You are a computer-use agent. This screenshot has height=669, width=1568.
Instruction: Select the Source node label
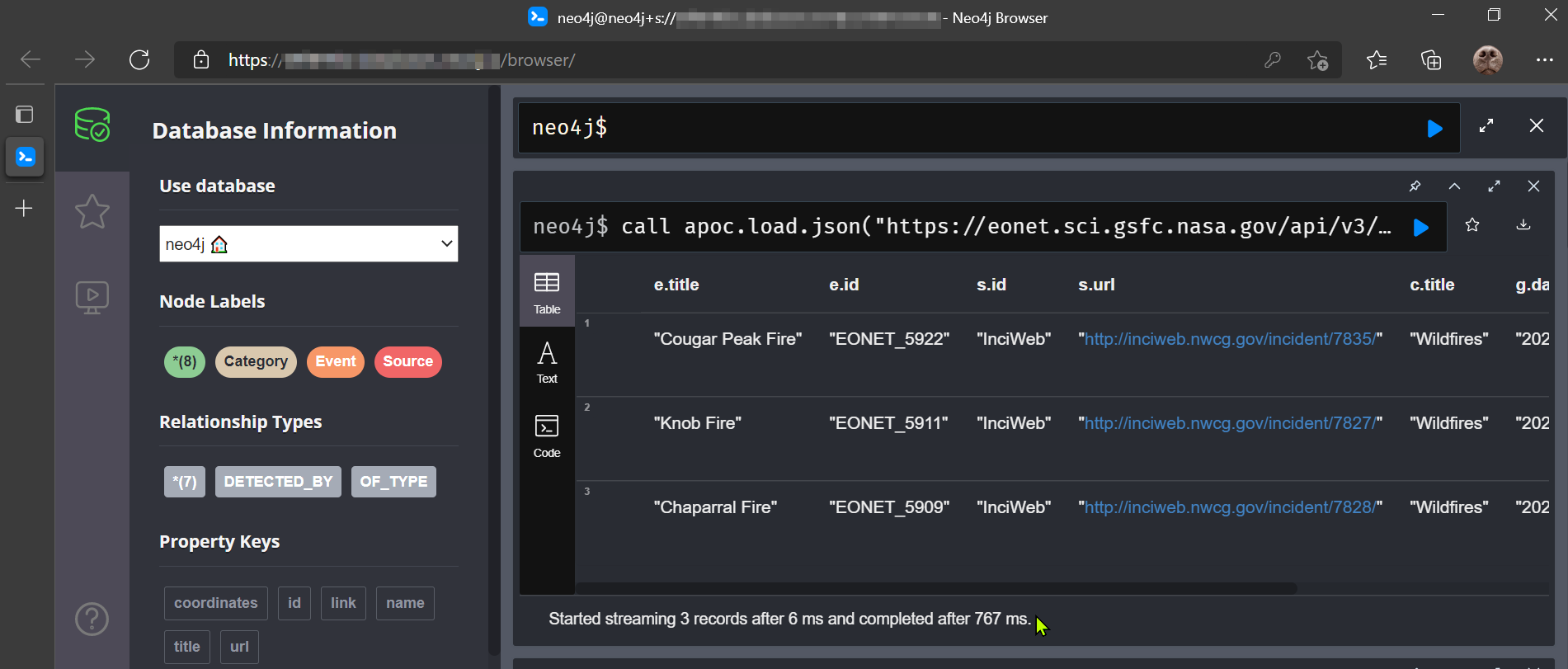[x=407, y=361]
